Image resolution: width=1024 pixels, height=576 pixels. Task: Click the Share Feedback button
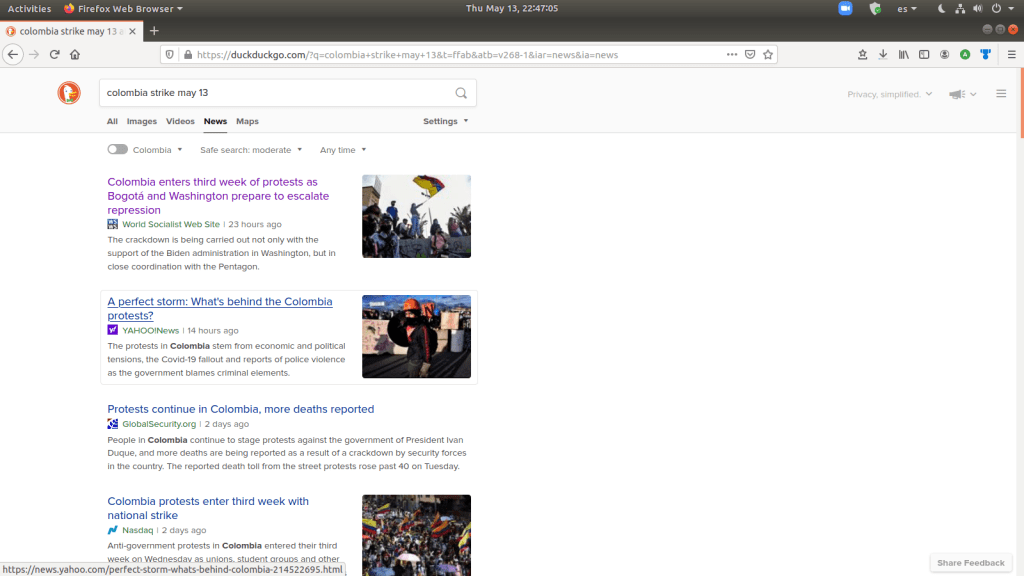pos(971,563)
